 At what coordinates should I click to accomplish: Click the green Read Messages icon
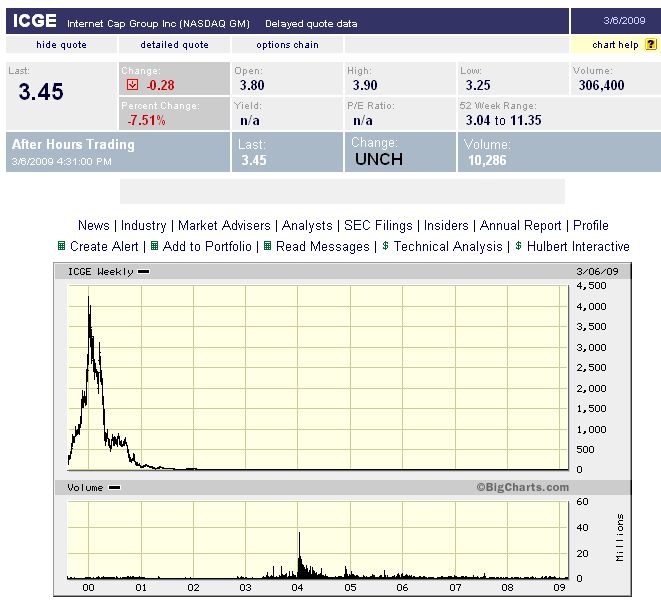pyautogui.click(x=267, y=245)
